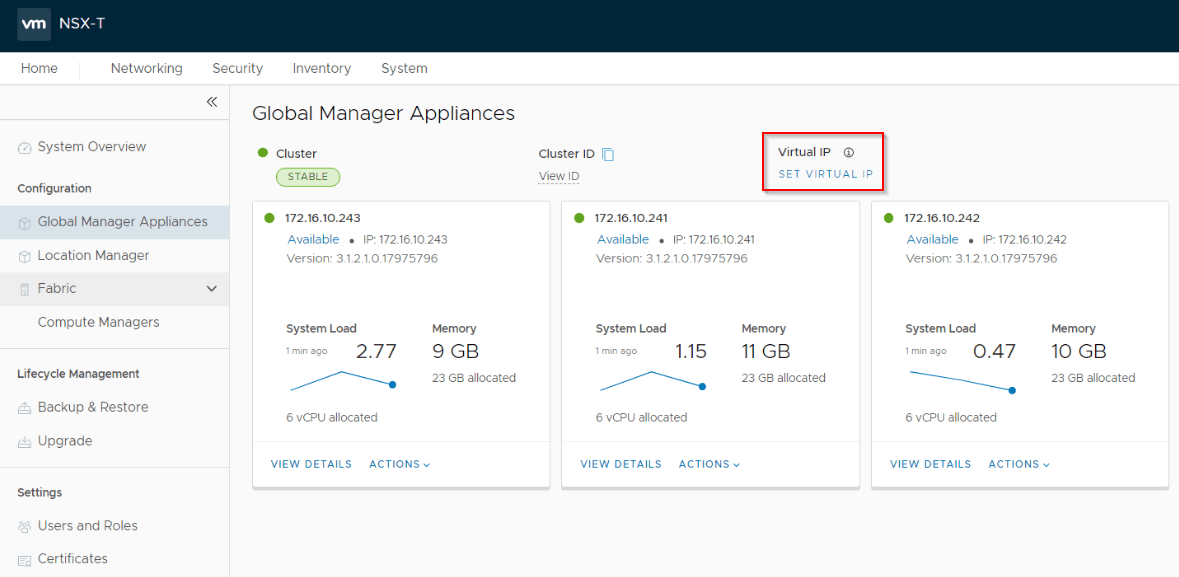Click the Certificates icon in sidebar

(x=25, y=560)
